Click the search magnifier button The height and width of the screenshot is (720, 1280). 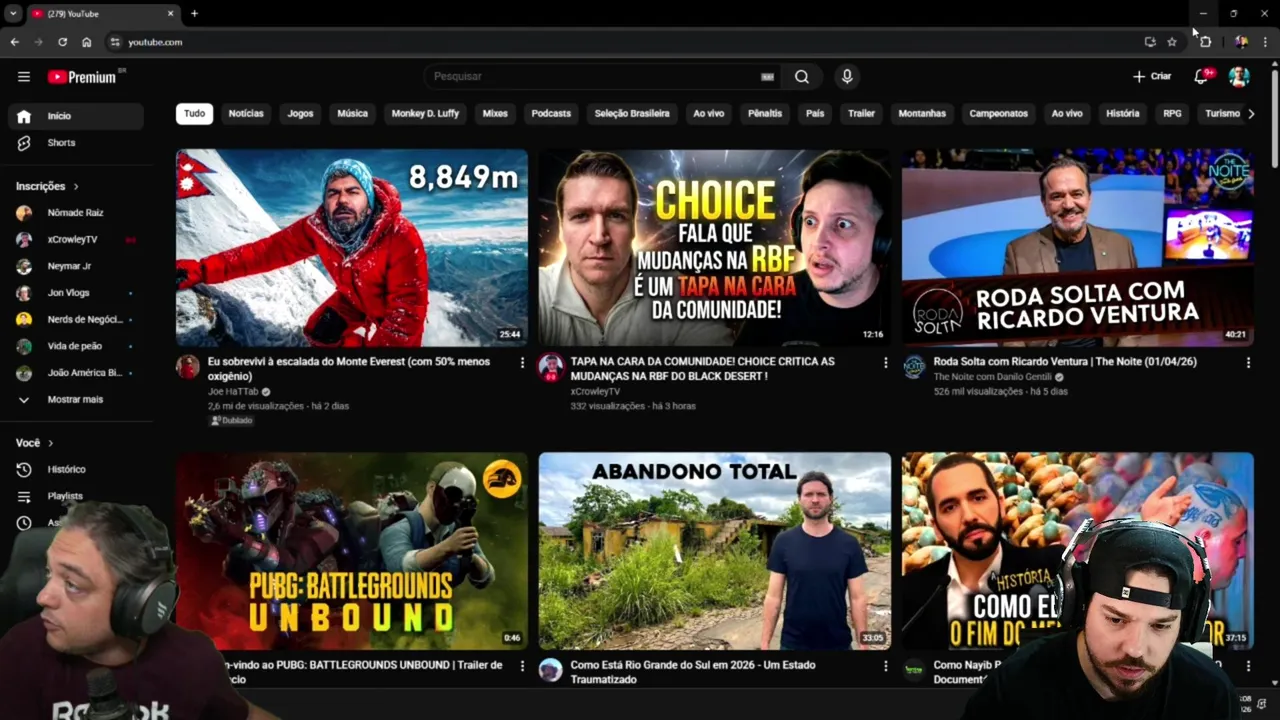802,77
